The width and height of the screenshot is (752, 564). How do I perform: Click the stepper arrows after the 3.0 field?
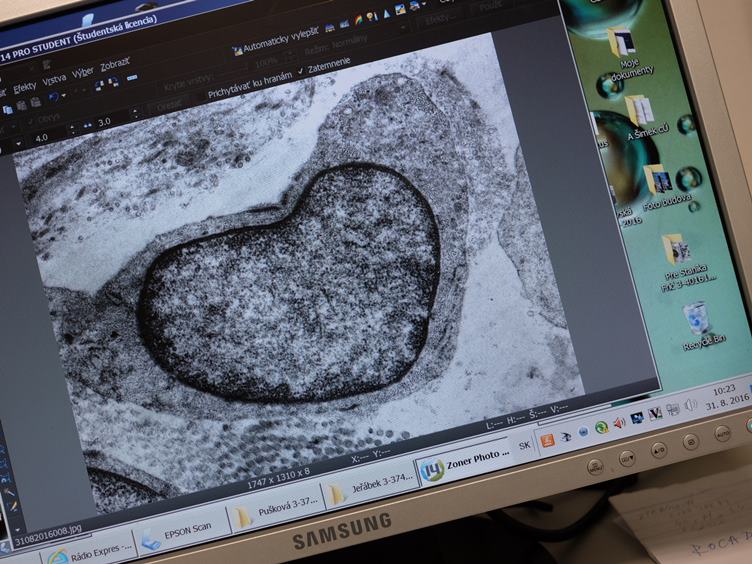(x=135, y=114)
